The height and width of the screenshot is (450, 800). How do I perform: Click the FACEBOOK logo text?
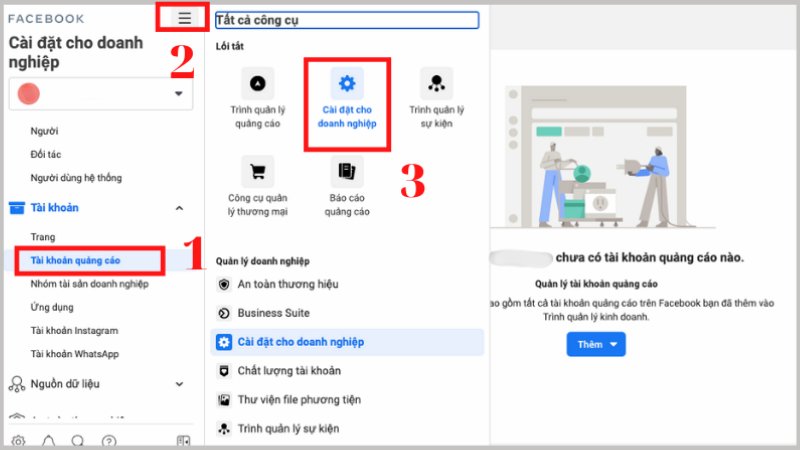coord(46,19)
